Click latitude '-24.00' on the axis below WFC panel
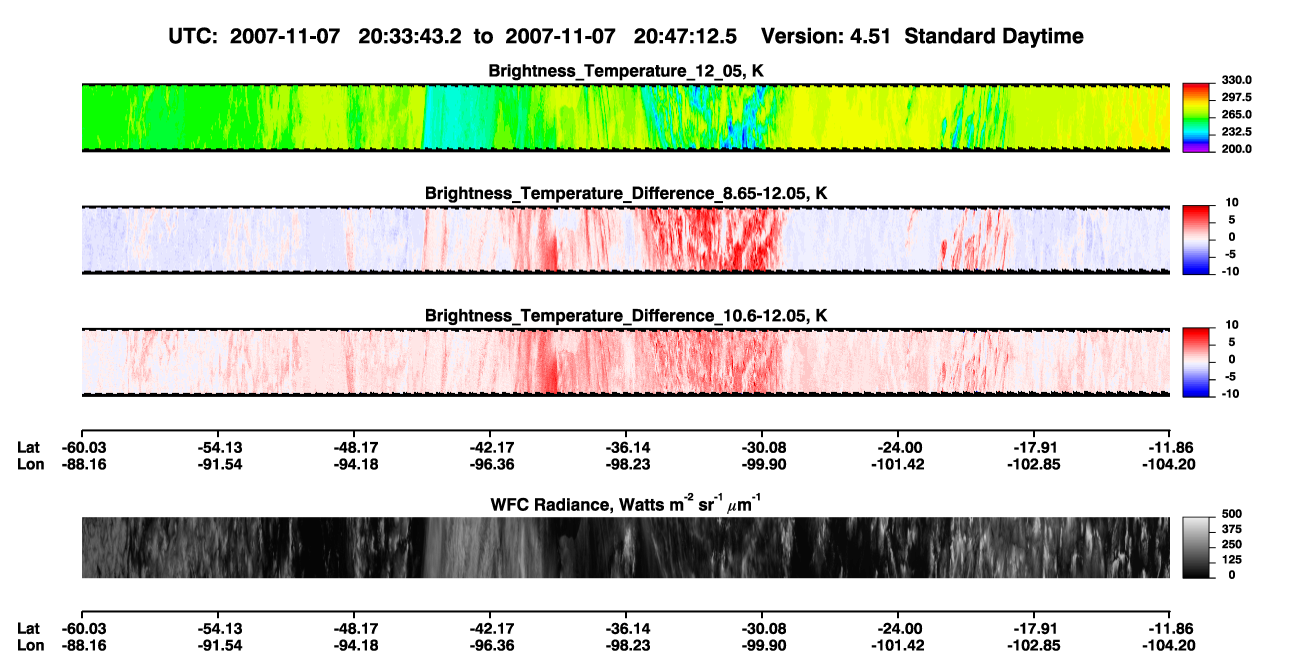 898,628
